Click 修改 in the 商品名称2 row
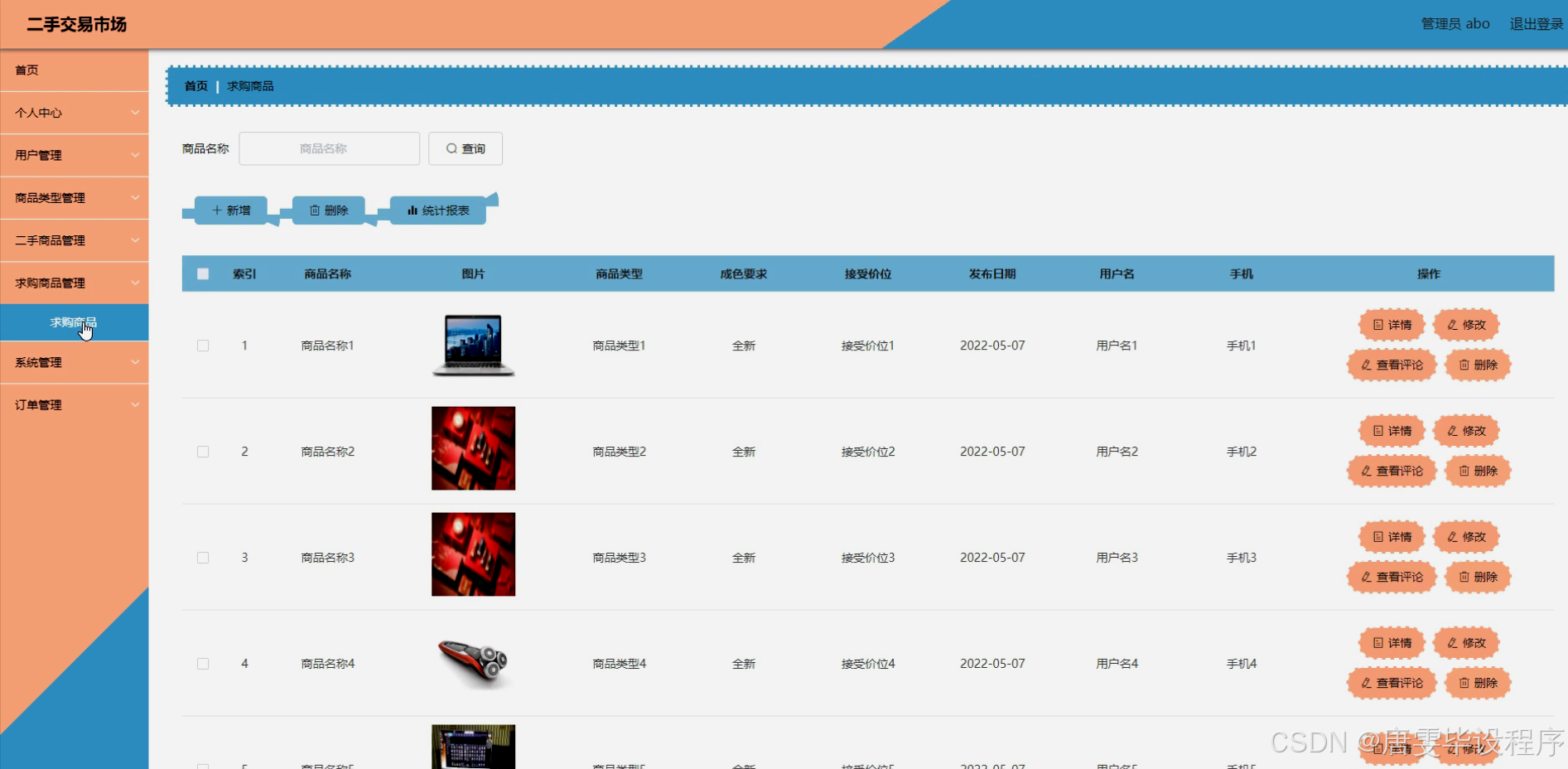The image size is (1568, 769). [1466, 431]
